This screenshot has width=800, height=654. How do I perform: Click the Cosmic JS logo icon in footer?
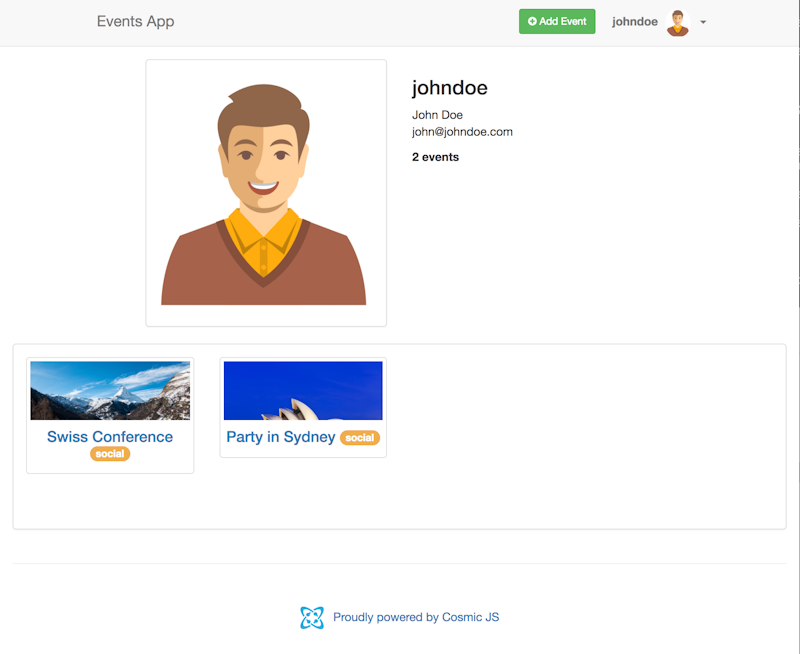(312, 617)
